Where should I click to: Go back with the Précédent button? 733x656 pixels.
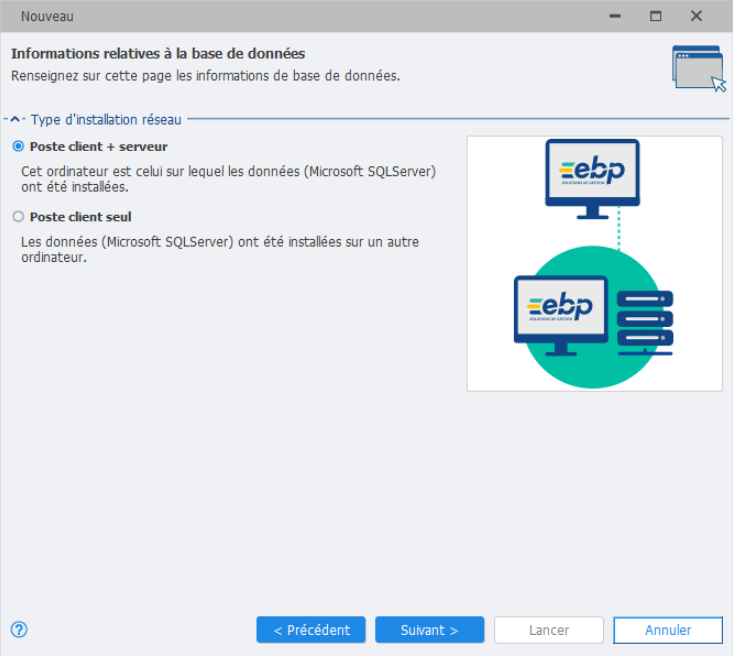point(311,630)
